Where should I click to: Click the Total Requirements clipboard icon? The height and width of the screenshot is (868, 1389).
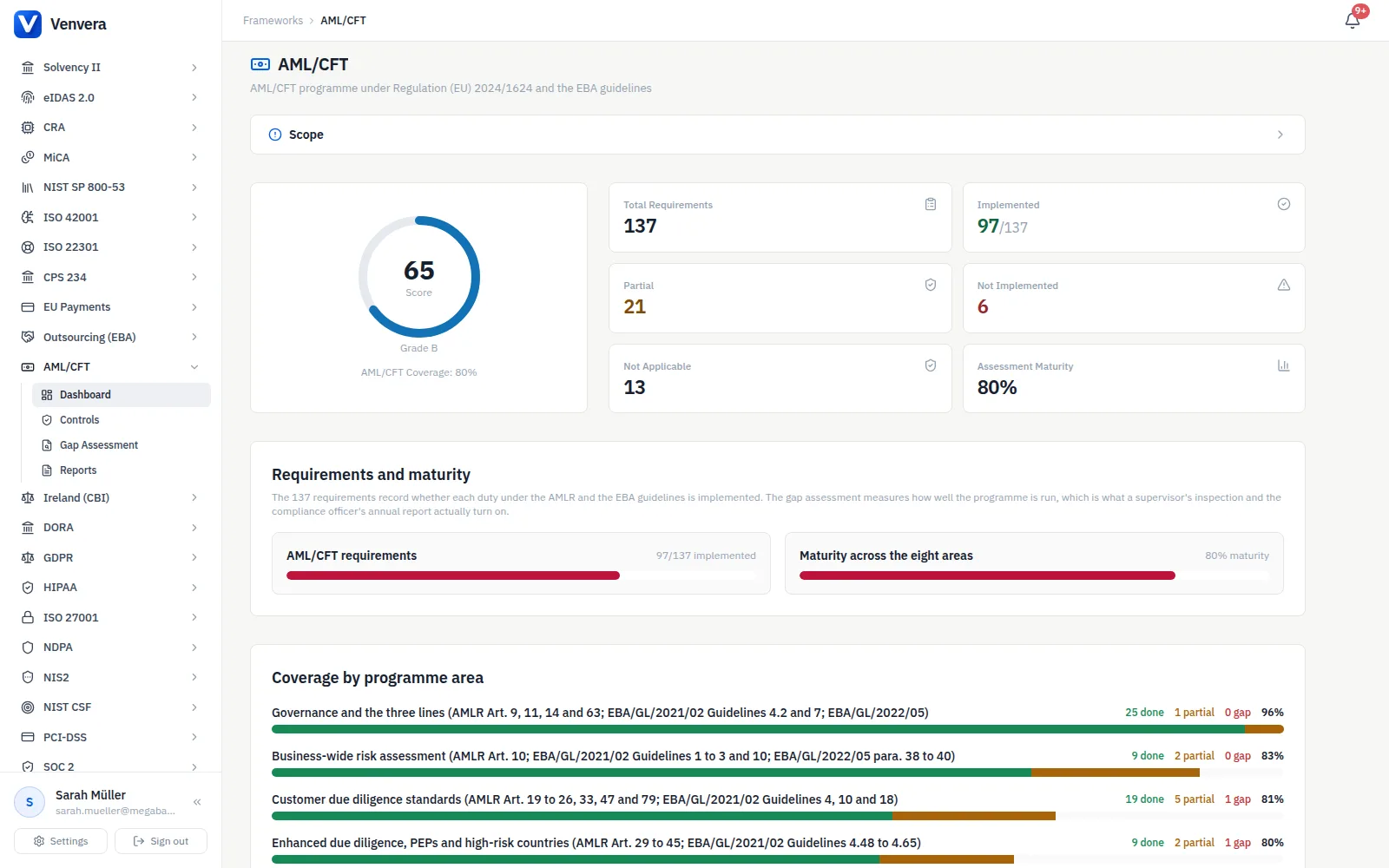[930, 204]
